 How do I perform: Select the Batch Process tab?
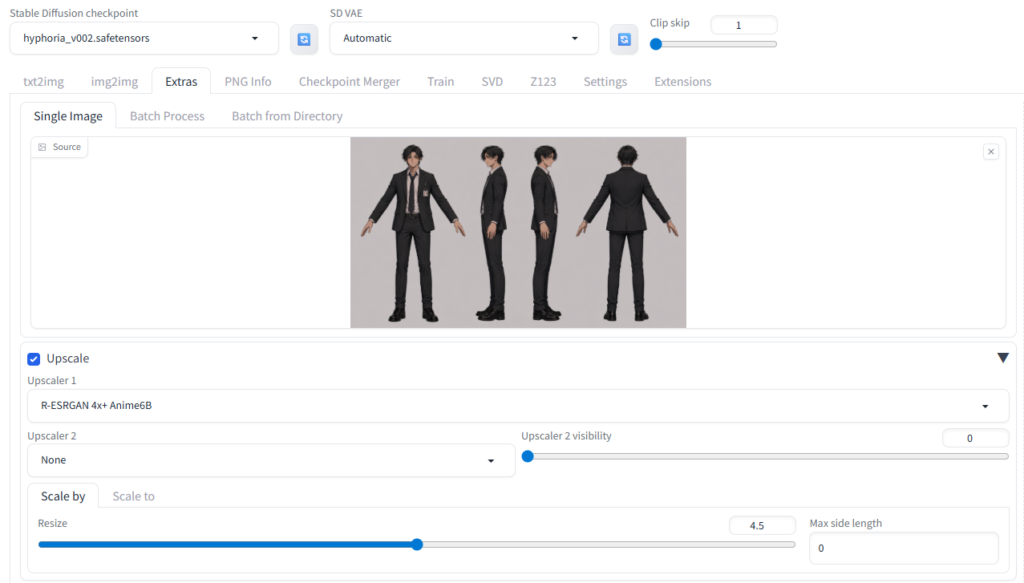(x=167, y=116)
